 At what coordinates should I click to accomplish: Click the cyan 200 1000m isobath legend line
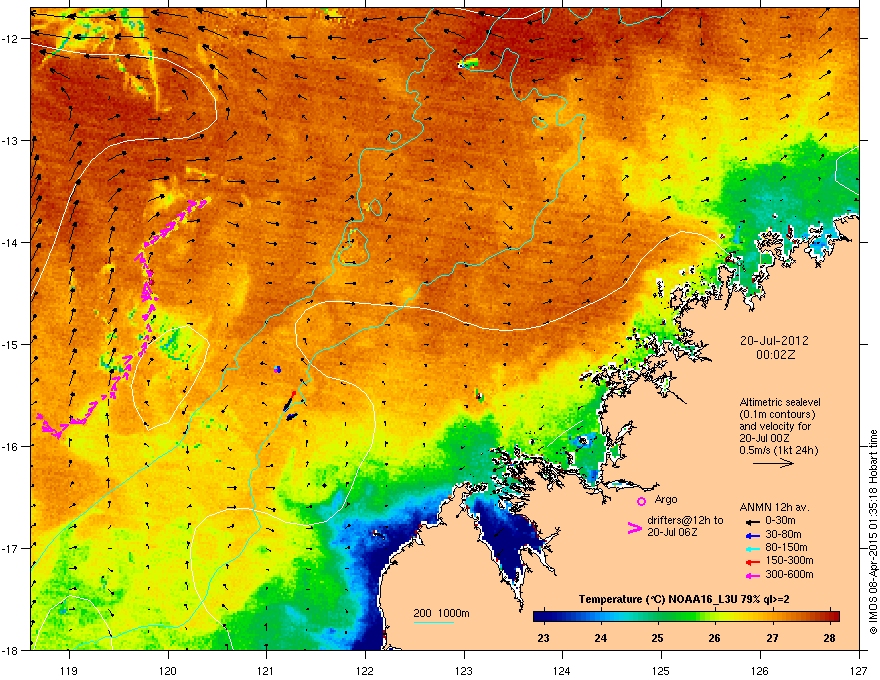[x=433, y=622]
